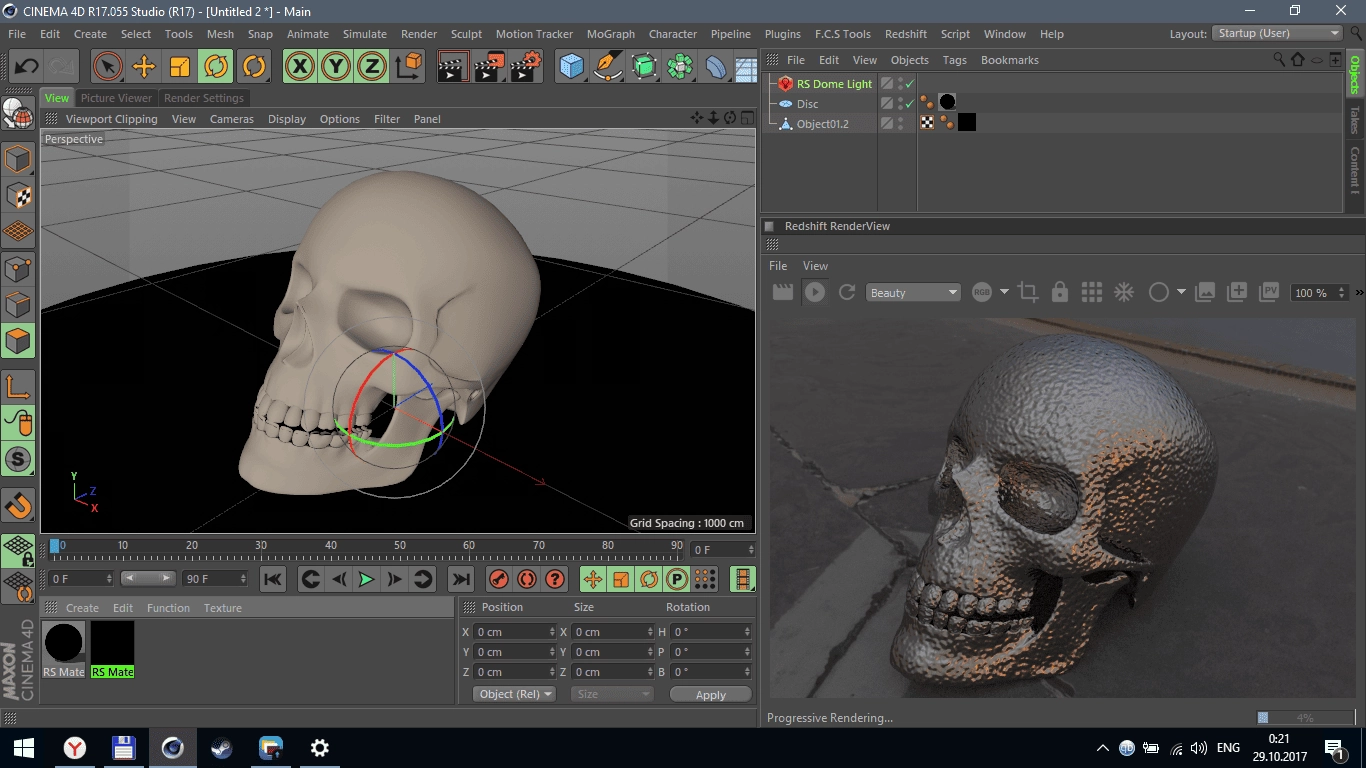Expand RenderView toolbar overflow chevrons

pos(1358,293)
